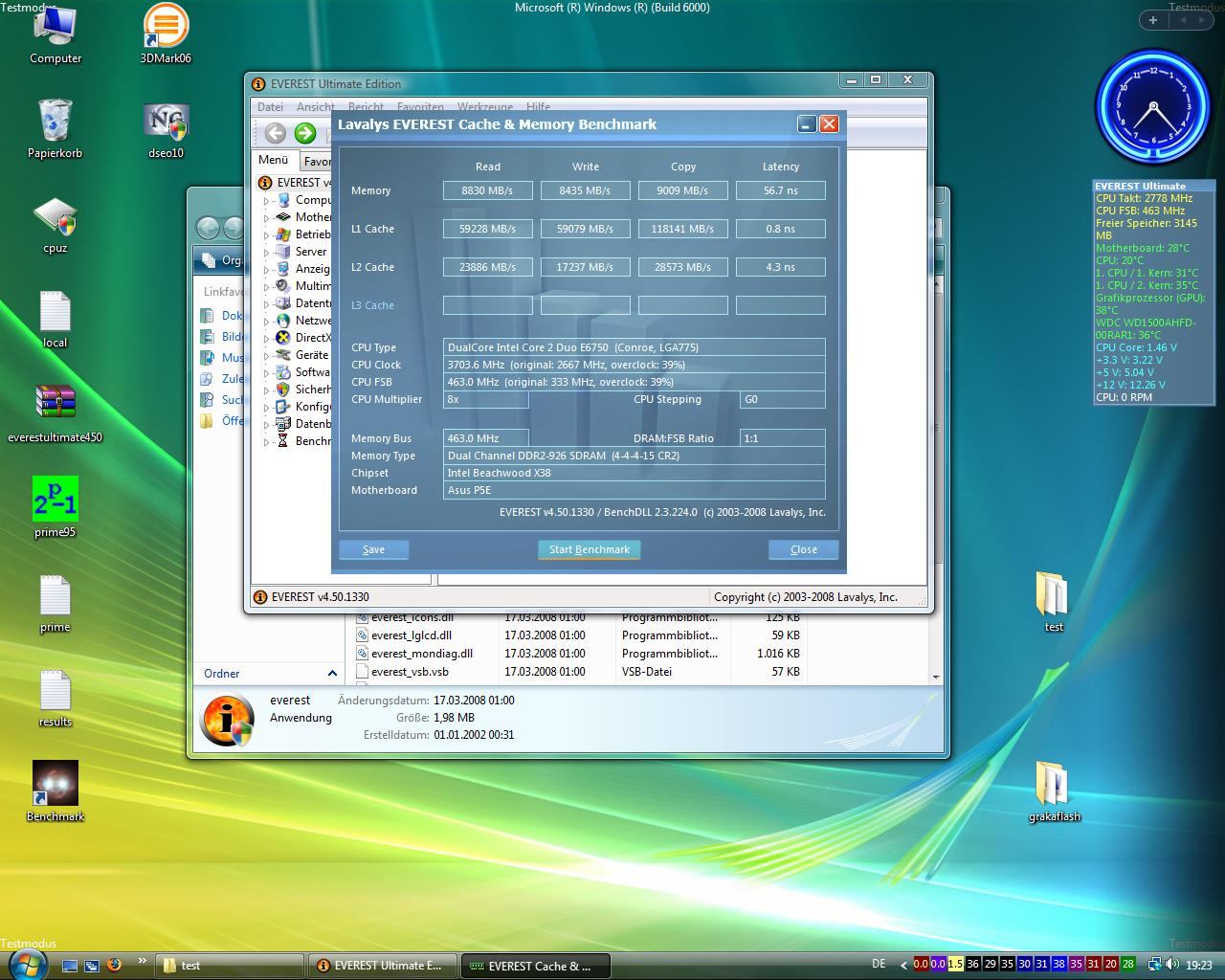The image size is (1225, 980).
Task: Click the Musik favorite link in Explorer
Action: pos(222,357)
